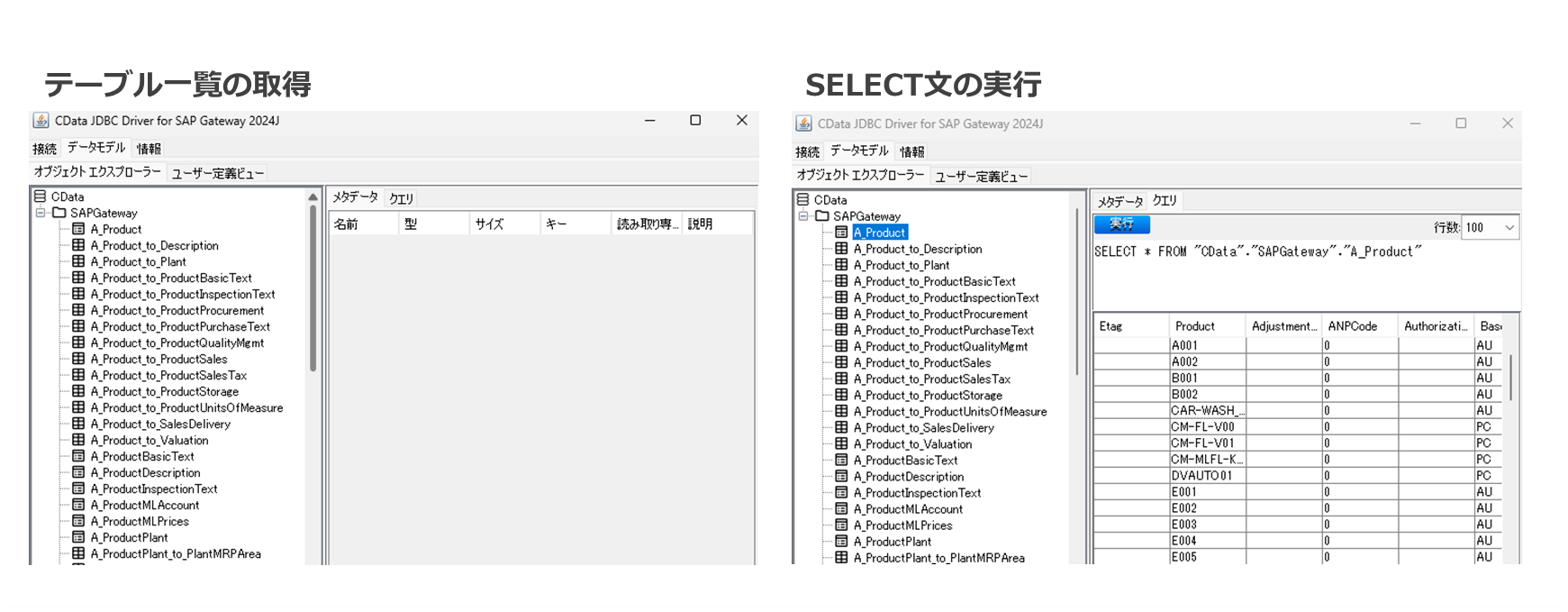Switch to メタデータ tab in right window

(1120, 201)
